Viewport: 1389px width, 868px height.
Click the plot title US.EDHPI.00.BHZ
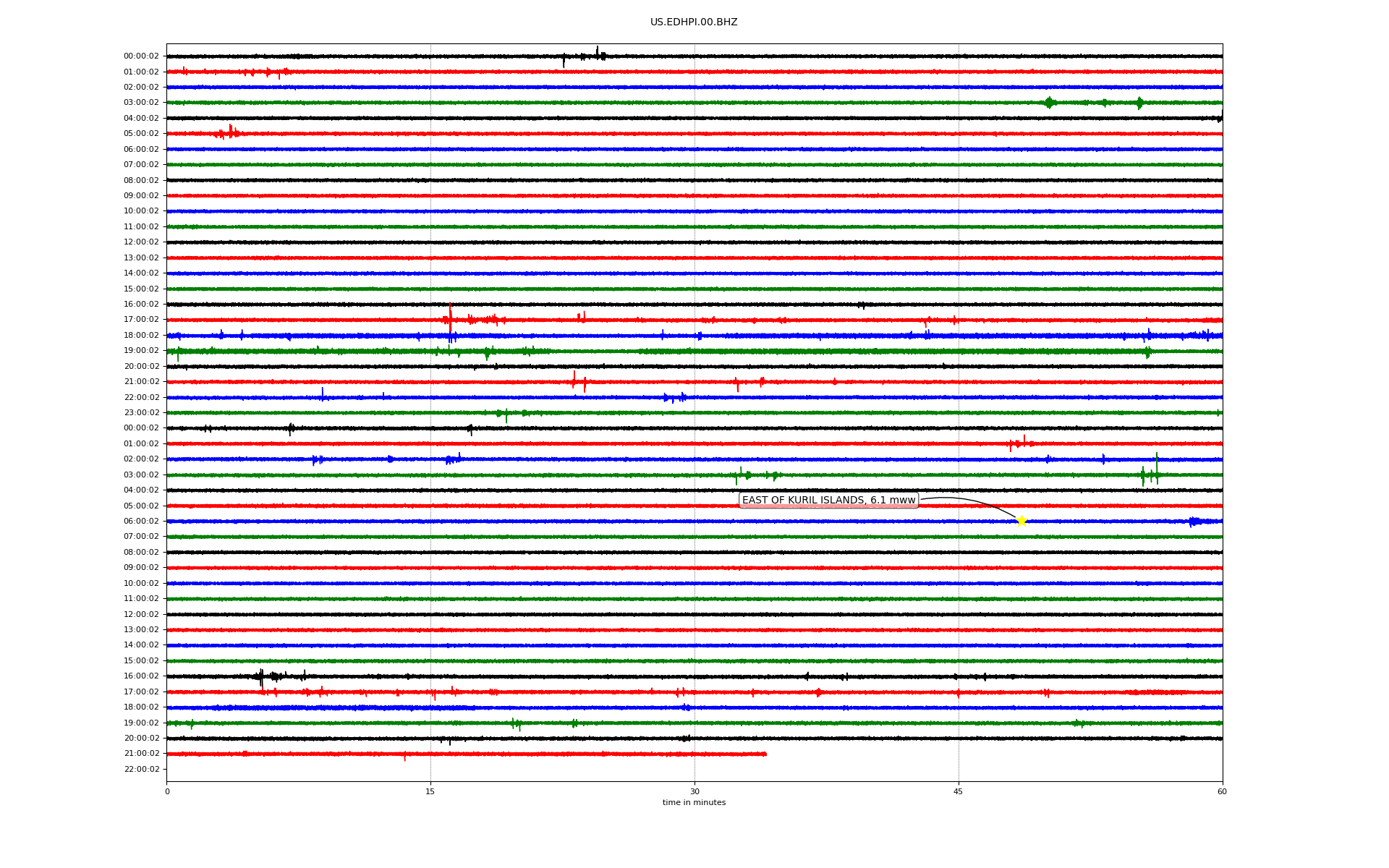(x=694, y=22)
